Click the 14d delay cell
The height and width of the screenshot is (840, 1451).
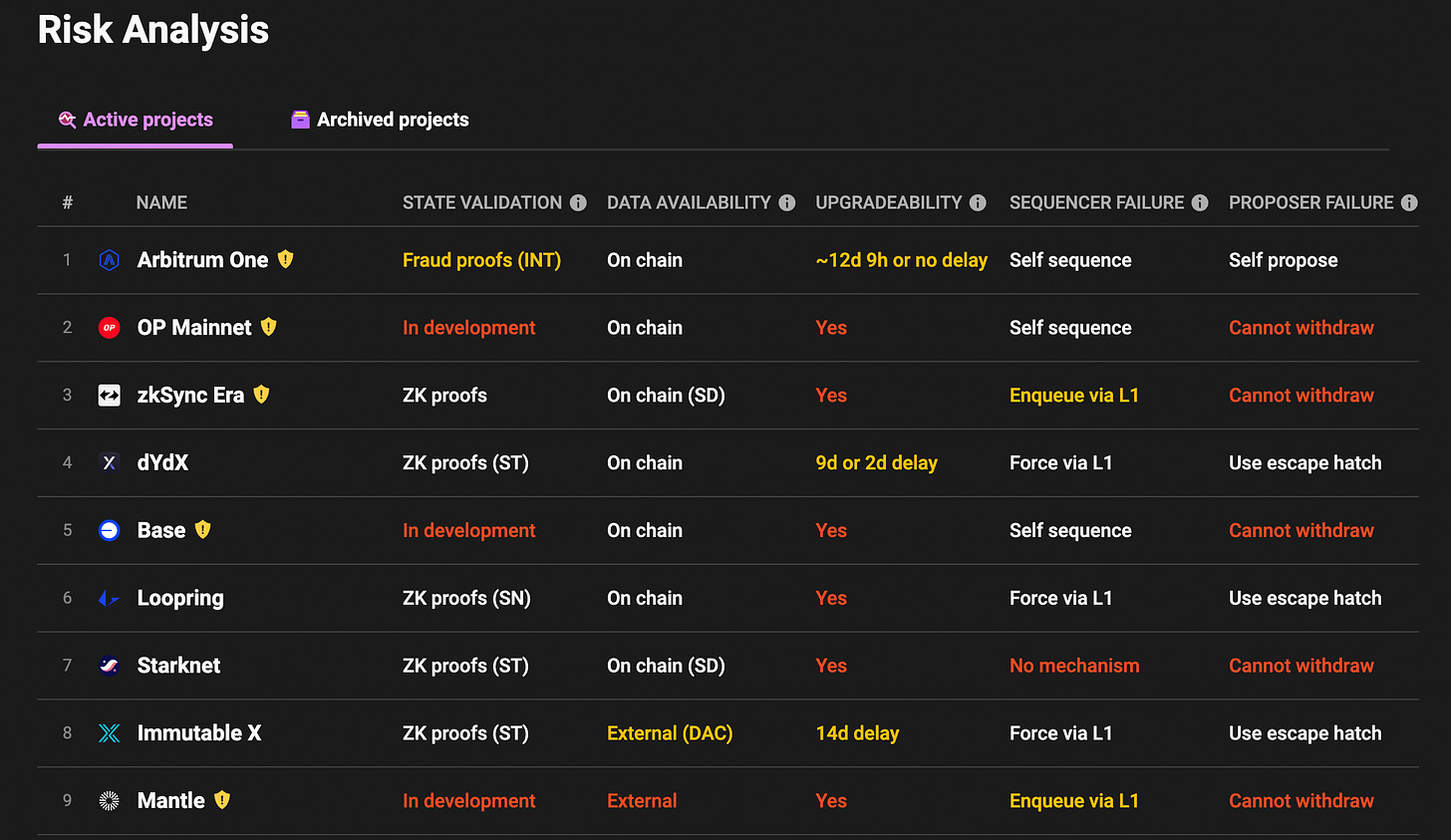point(857,733)
